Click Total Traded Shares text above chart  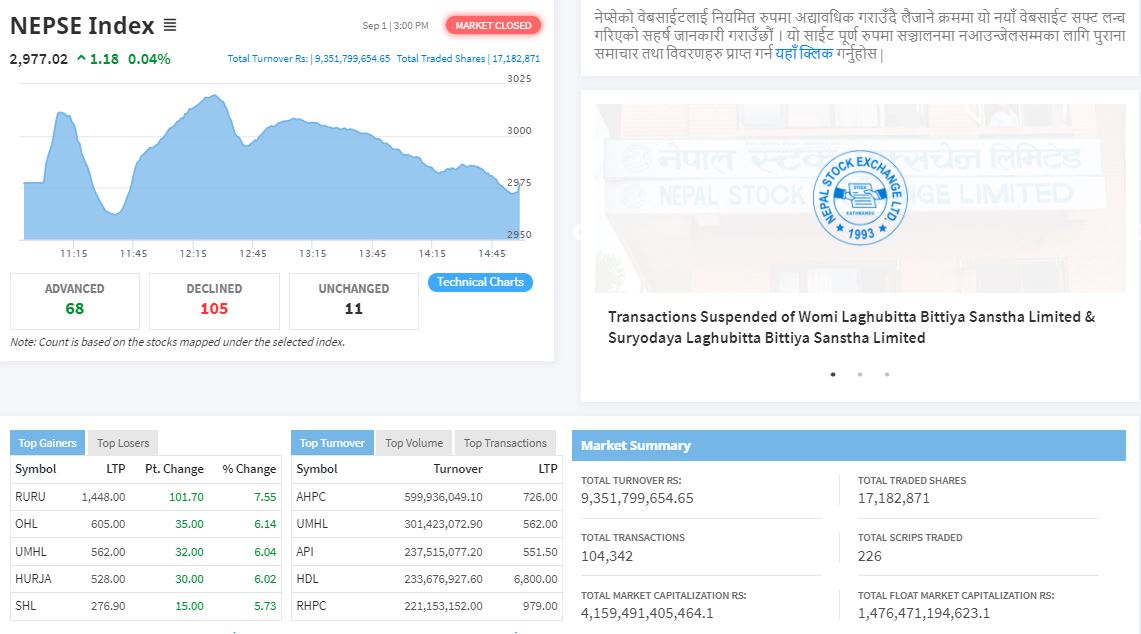coord(468,58)
